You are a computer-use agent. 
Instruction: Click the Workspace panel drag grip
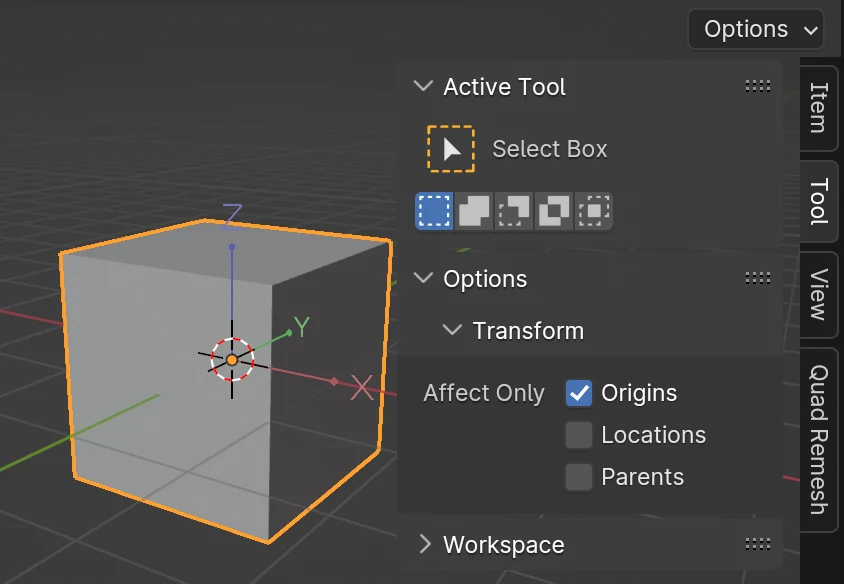tap(757, 545)
